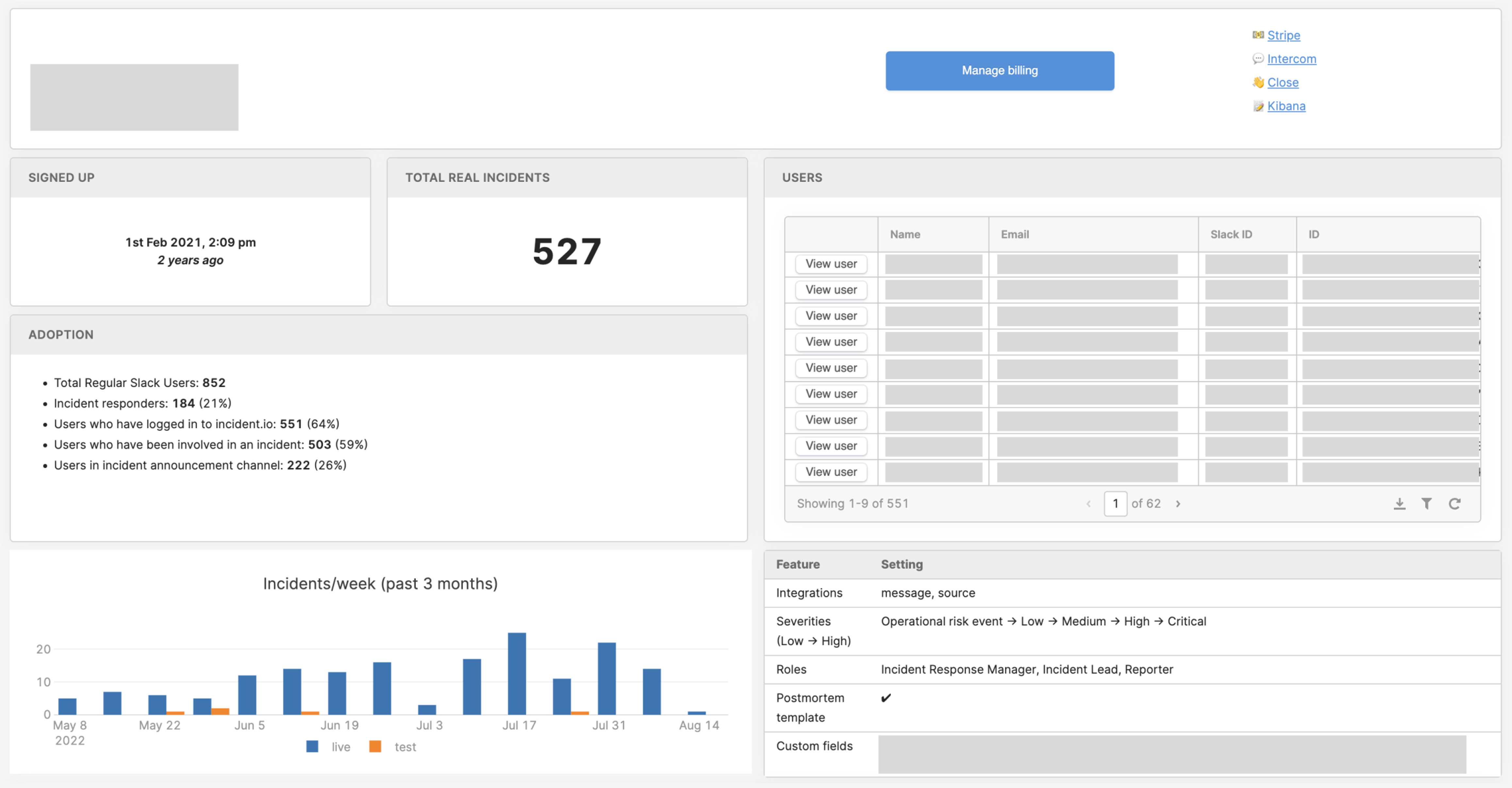Image resolution: width=1512 pixels, height=788 pixels.
Task: Sort by the Slack ID column header
Action: tap(1231, 234)
